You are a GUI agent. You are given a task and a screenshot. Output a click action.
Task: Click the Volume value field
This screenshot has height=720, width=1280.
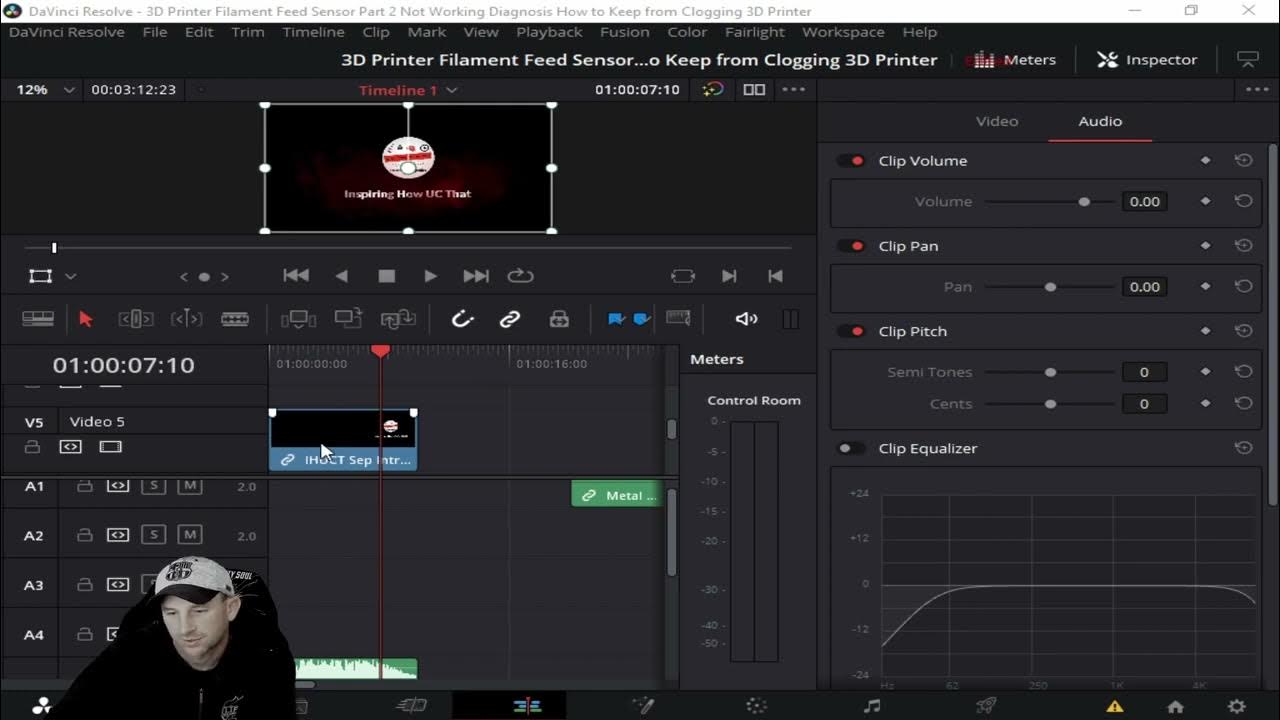point(1145,201)
